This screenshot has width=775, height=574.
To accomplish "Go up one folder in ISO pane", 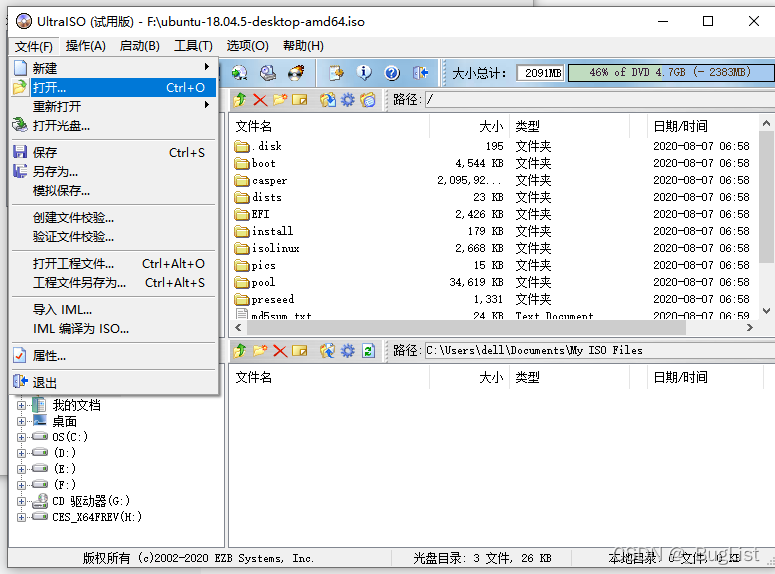I will click(240, 100).
